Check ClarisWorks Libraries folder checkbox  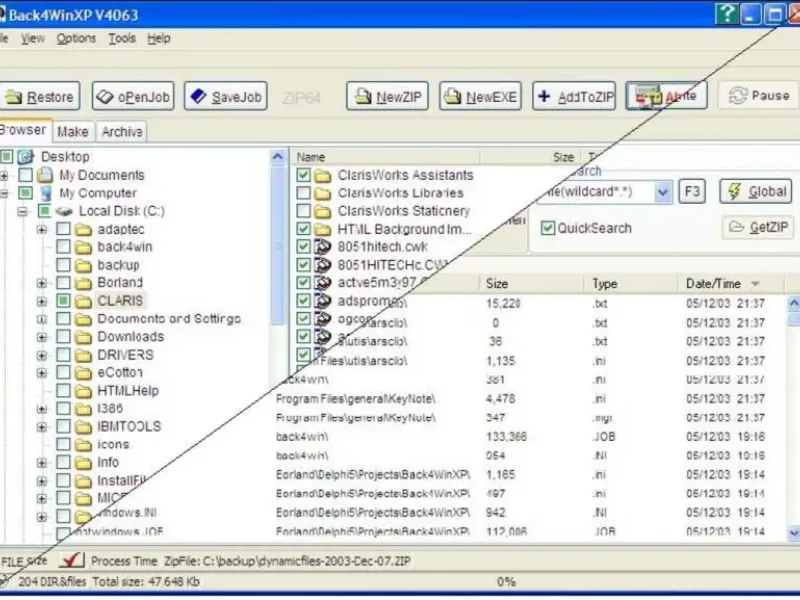coord(303,193)
